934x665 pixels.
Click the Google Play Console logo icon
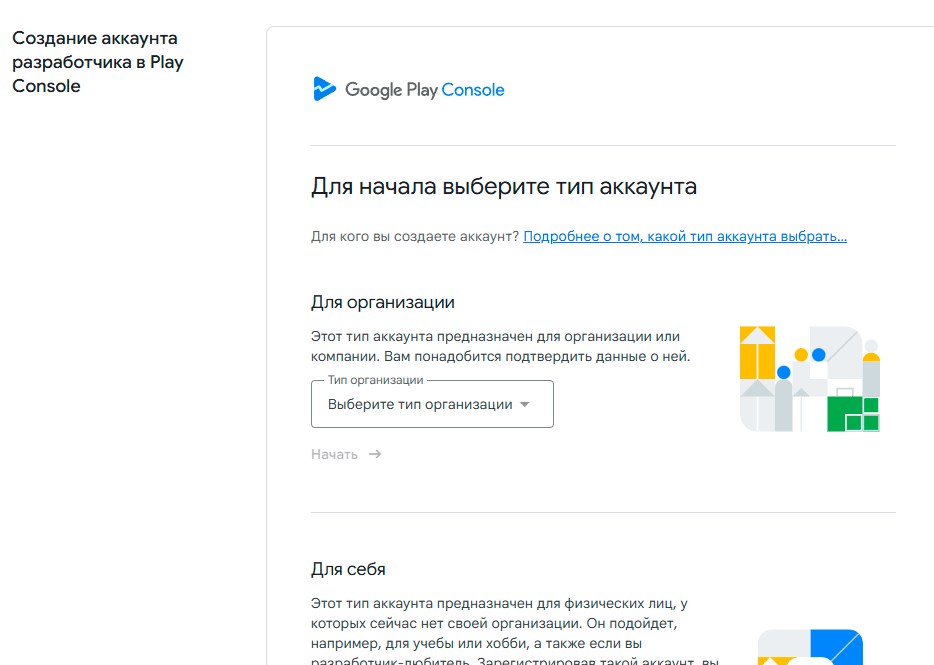pos(325,89)
